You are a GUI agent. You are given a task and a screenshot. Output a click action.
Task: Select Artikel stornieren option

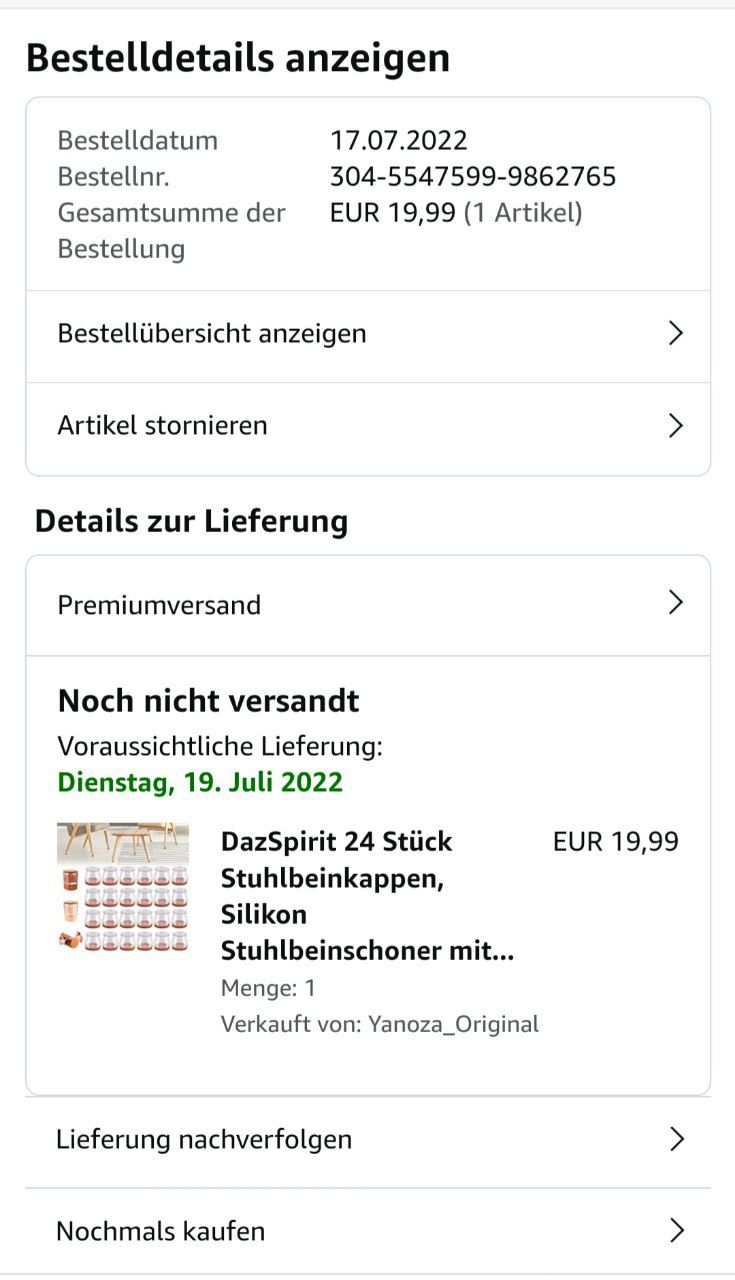163,426
